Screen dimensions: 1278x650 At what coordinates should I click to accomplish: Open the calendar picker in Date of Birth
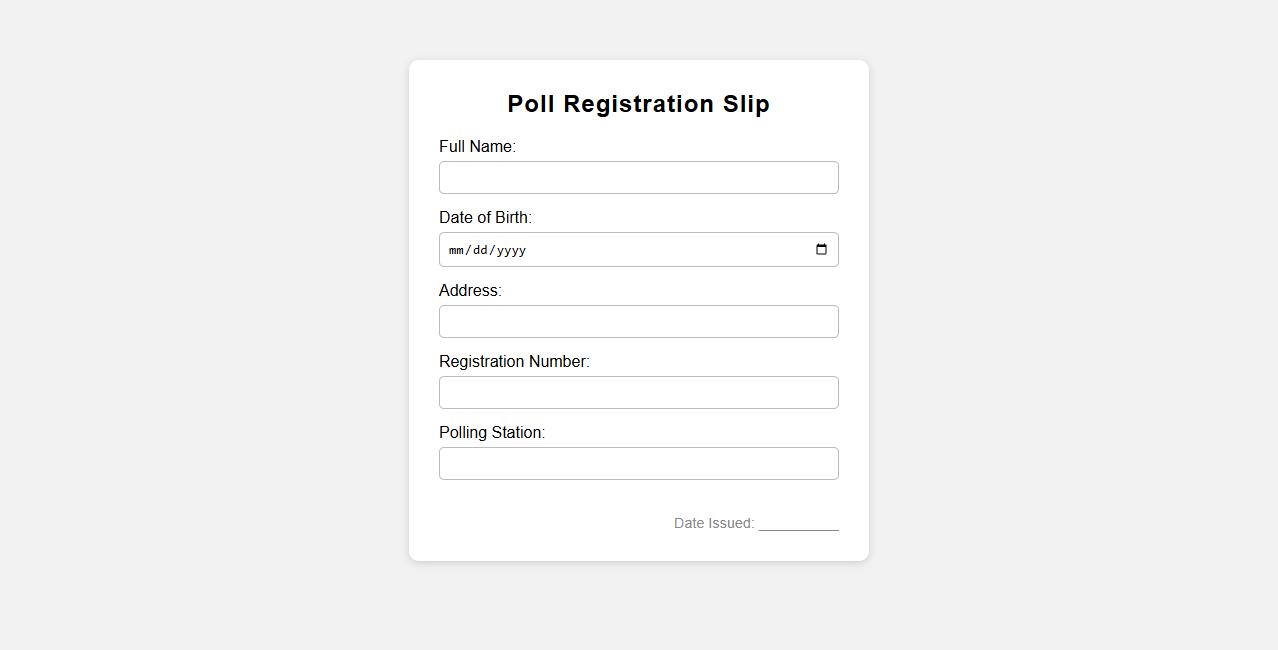[x=821, y=250]
